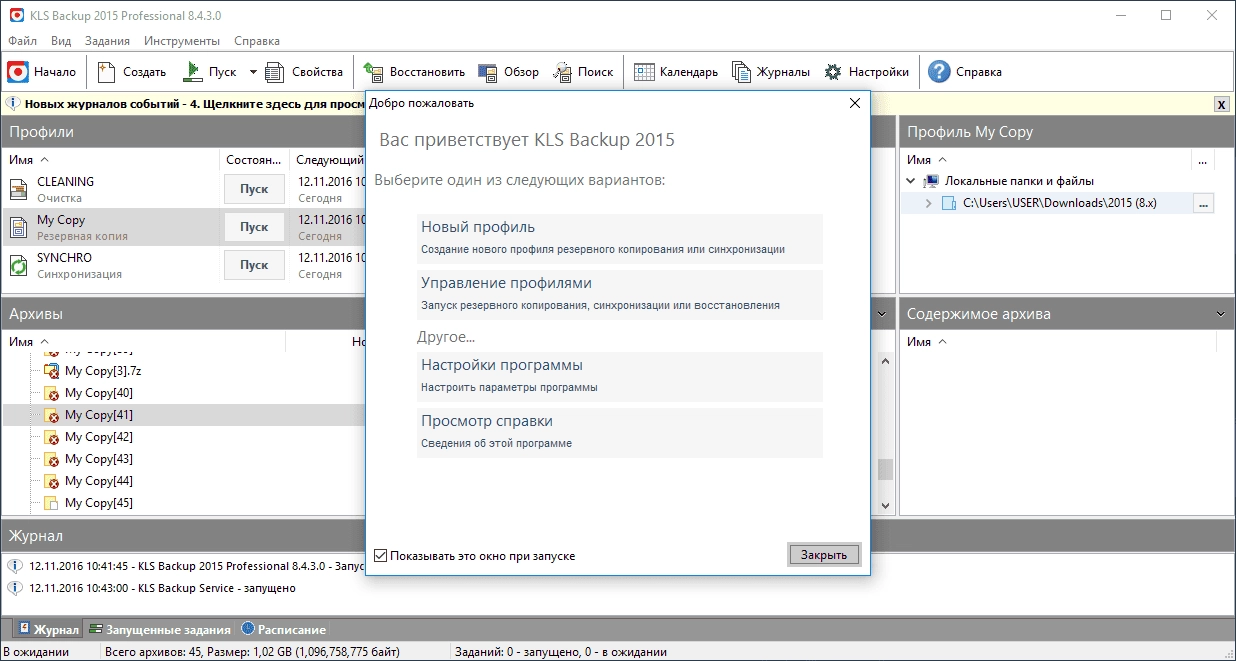Viewport: 1236px width, 661px height.
Task: Open the Справка menu in menu bar
Action: 257,41
